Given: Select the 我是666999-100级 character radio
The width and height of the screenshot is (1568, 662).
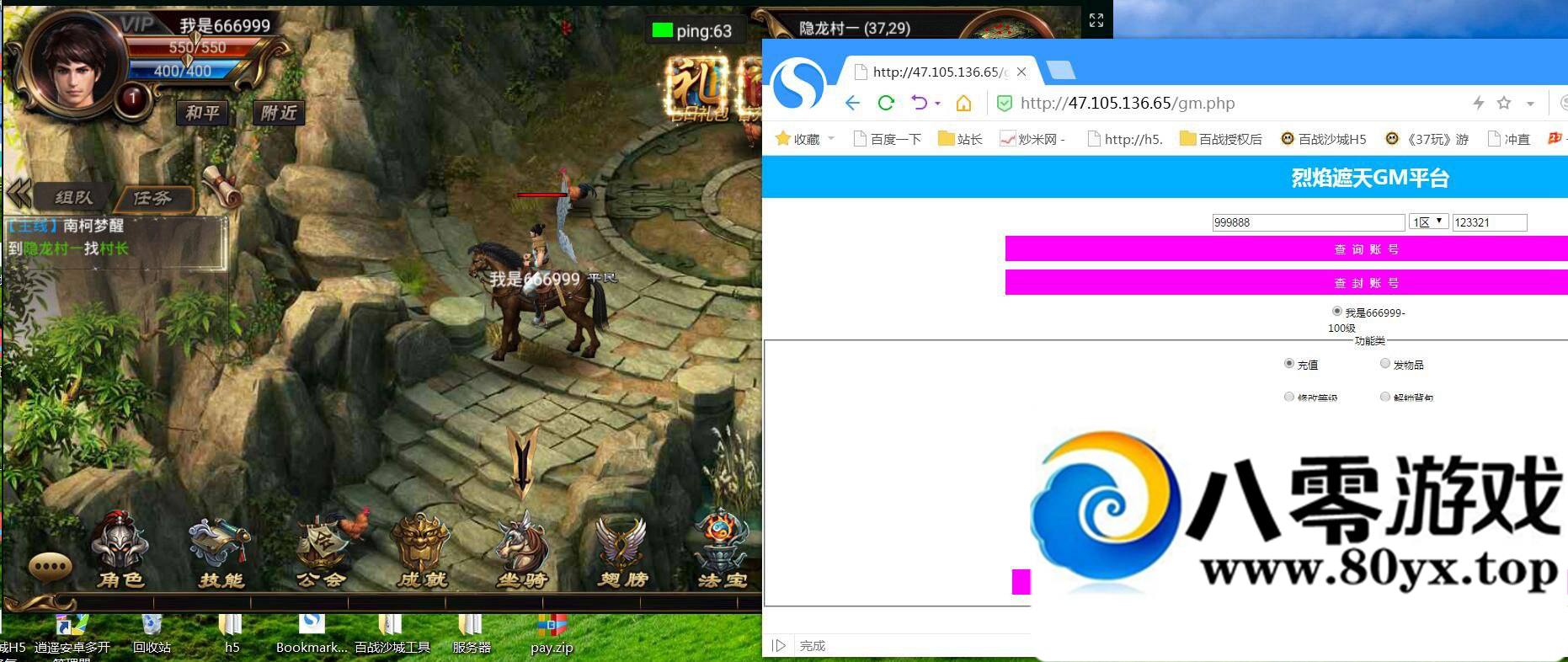Looking at the screenshot, I should pos(1336,311).
